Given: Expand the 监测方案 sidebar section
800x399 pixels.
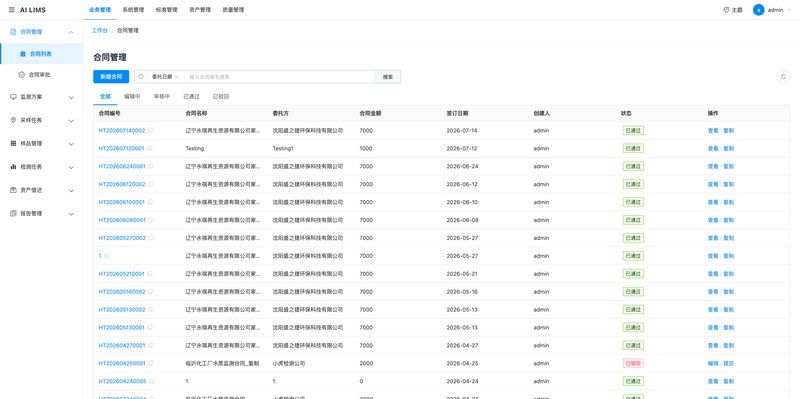Looking at the screenshot, I should tap(71, 97).
